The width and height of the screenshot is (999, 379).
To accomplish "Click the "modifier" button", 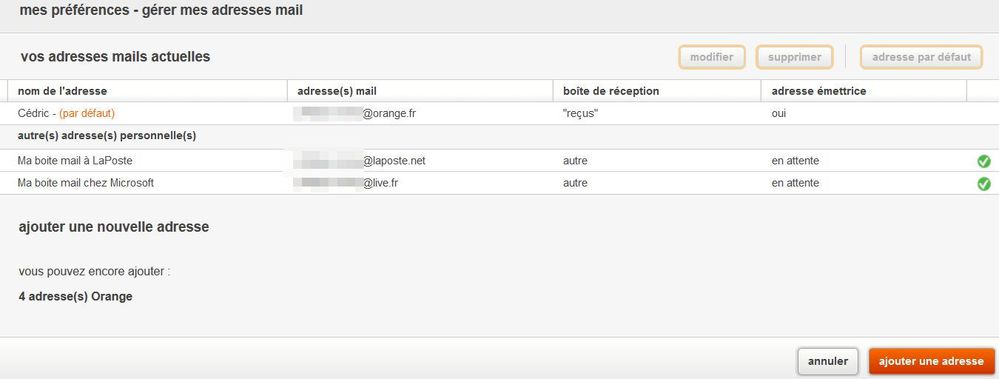I will (x=712, y=57).
